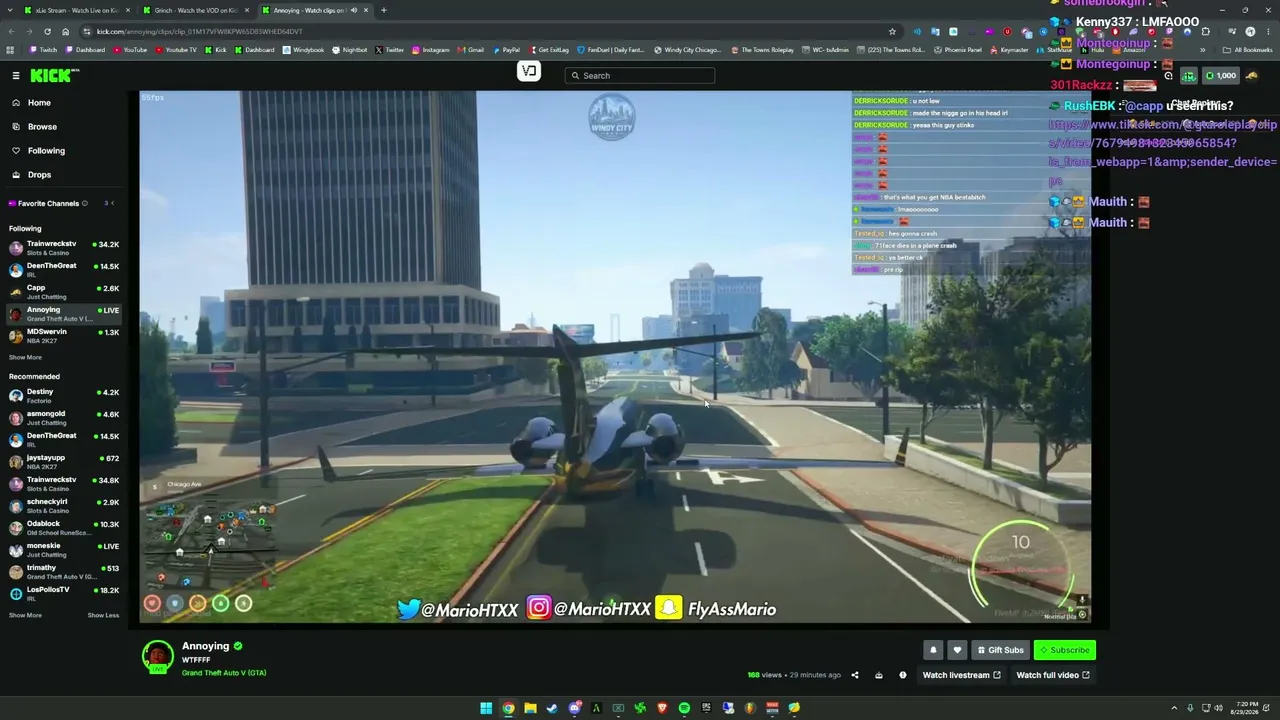The image size is (1280, 720).
Task: Open the browser tab search dropdown
Action: [9, 10]
